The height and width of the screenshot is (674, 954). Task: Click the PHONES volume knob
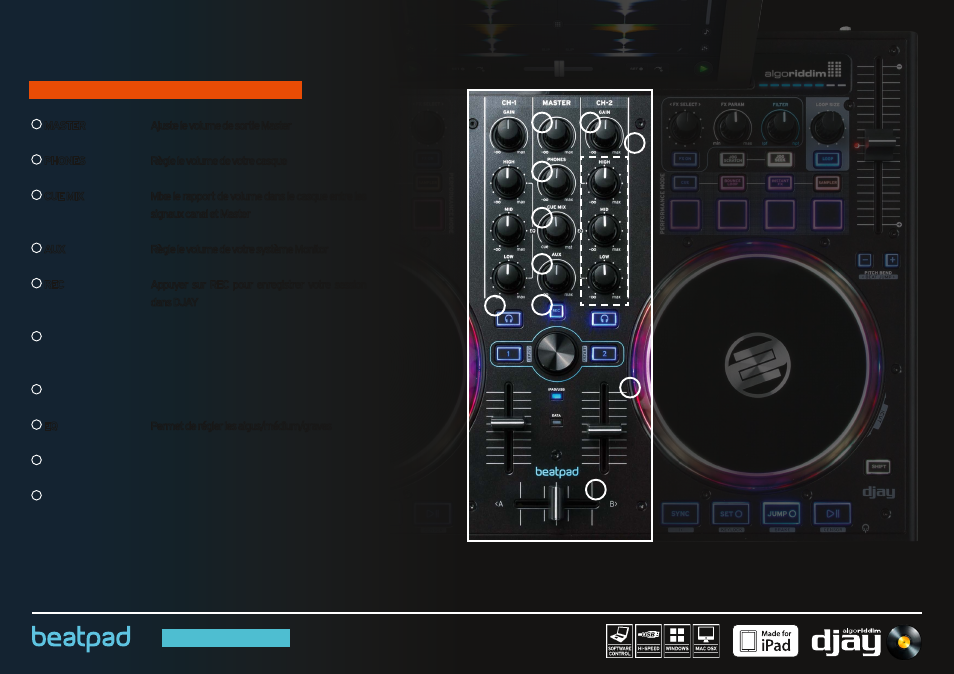pos(556,181)
